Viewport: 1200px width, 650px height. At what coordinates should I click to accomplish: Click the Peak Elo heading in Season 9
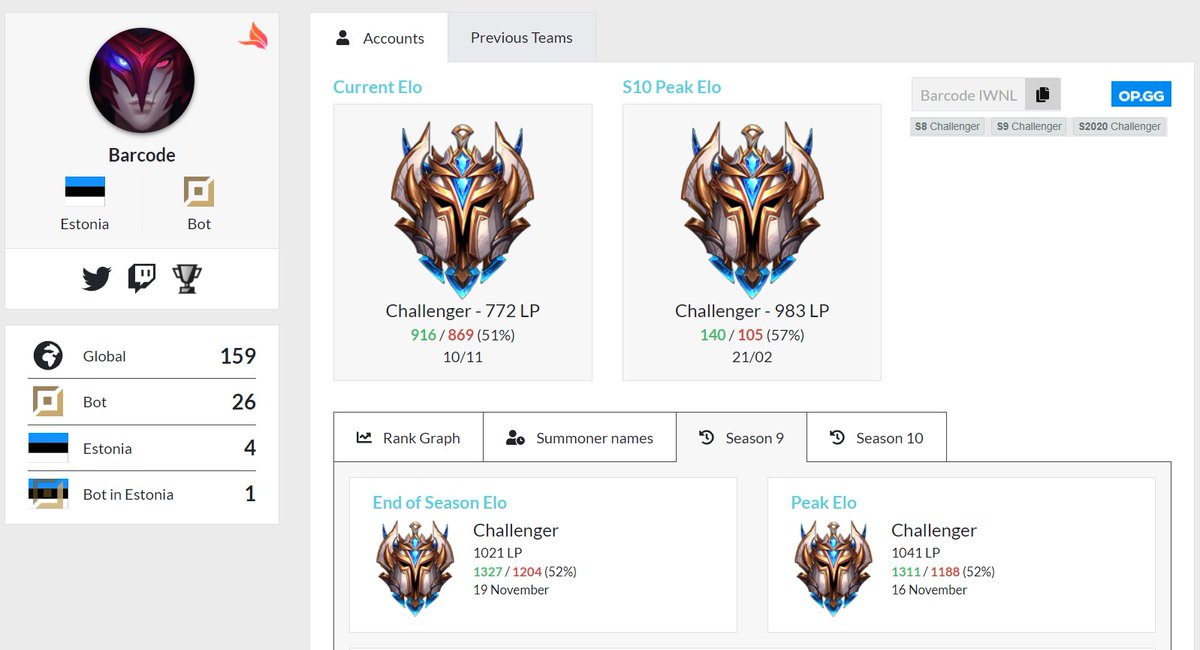click(x=824, y=502)
